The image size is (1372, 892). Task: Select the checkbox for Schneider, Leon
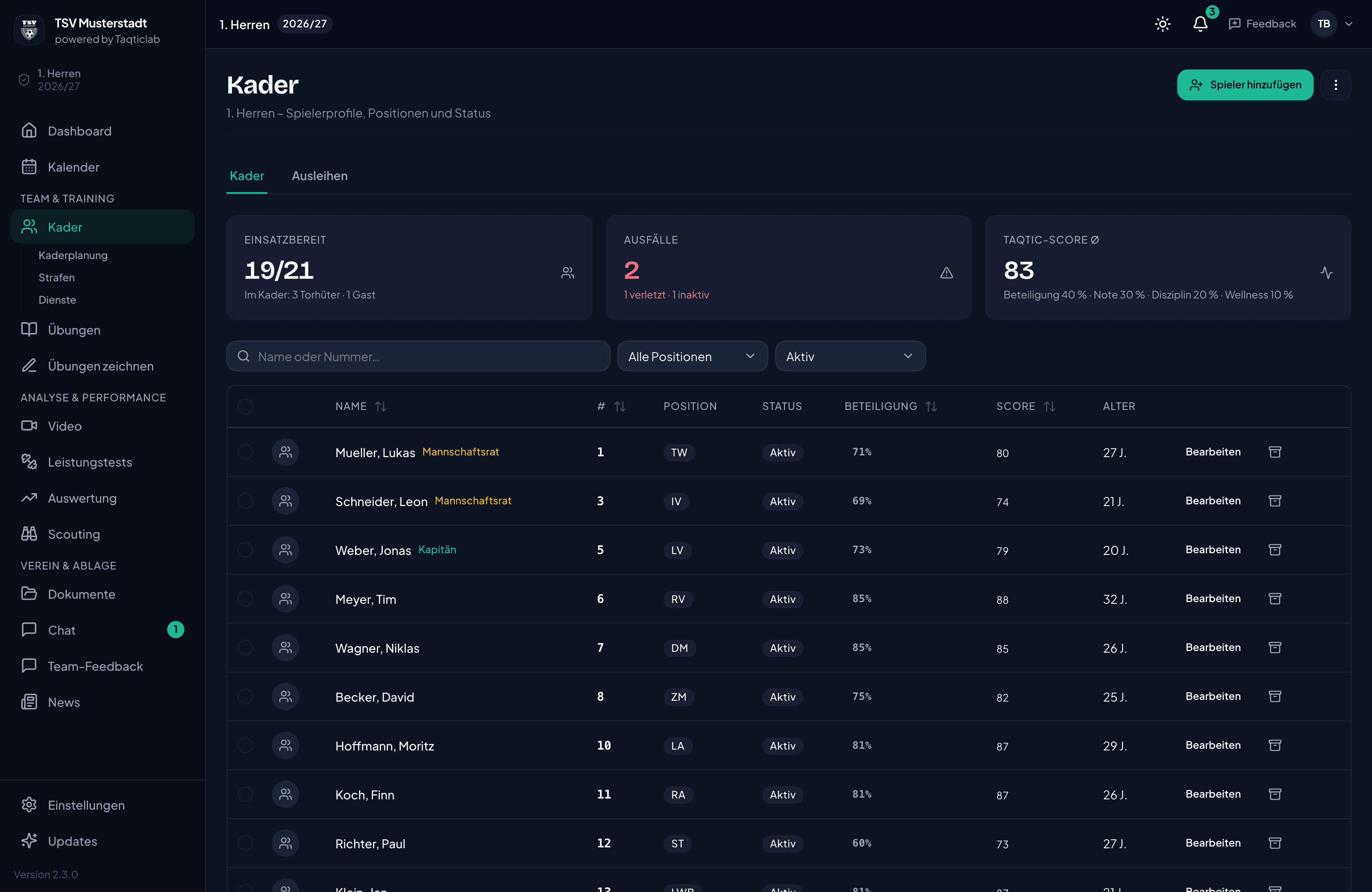245,500
